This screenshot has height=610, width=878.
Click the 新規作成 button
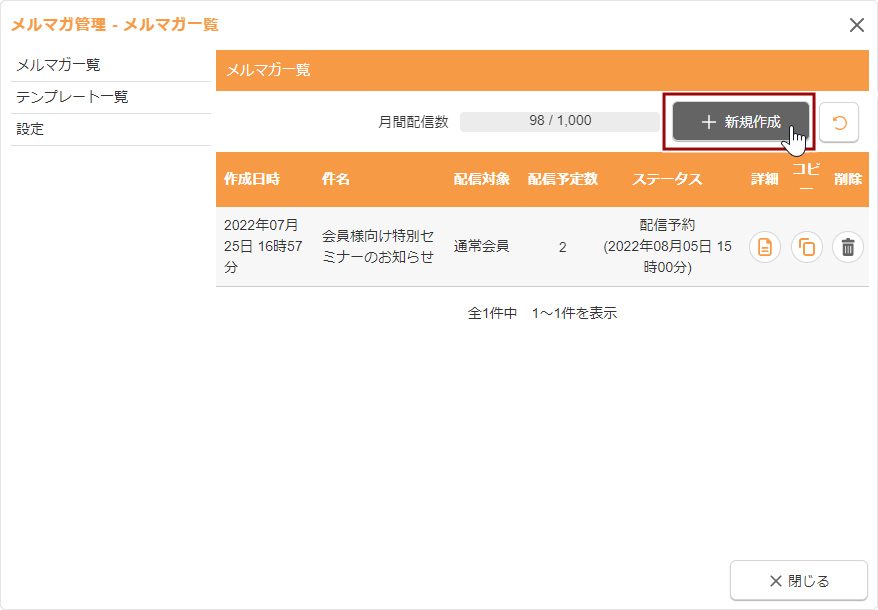pos(740,122)
